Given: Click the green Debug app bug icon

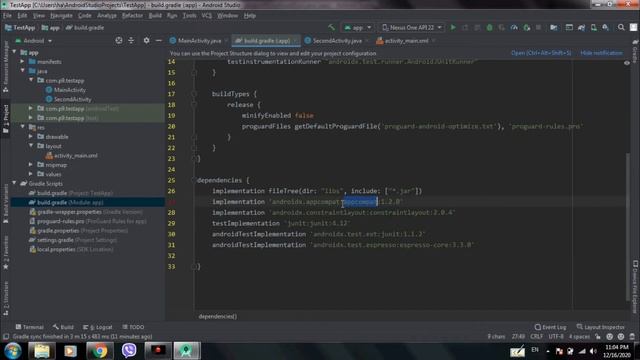Looking at the screenshot, I should pos(489,27).
